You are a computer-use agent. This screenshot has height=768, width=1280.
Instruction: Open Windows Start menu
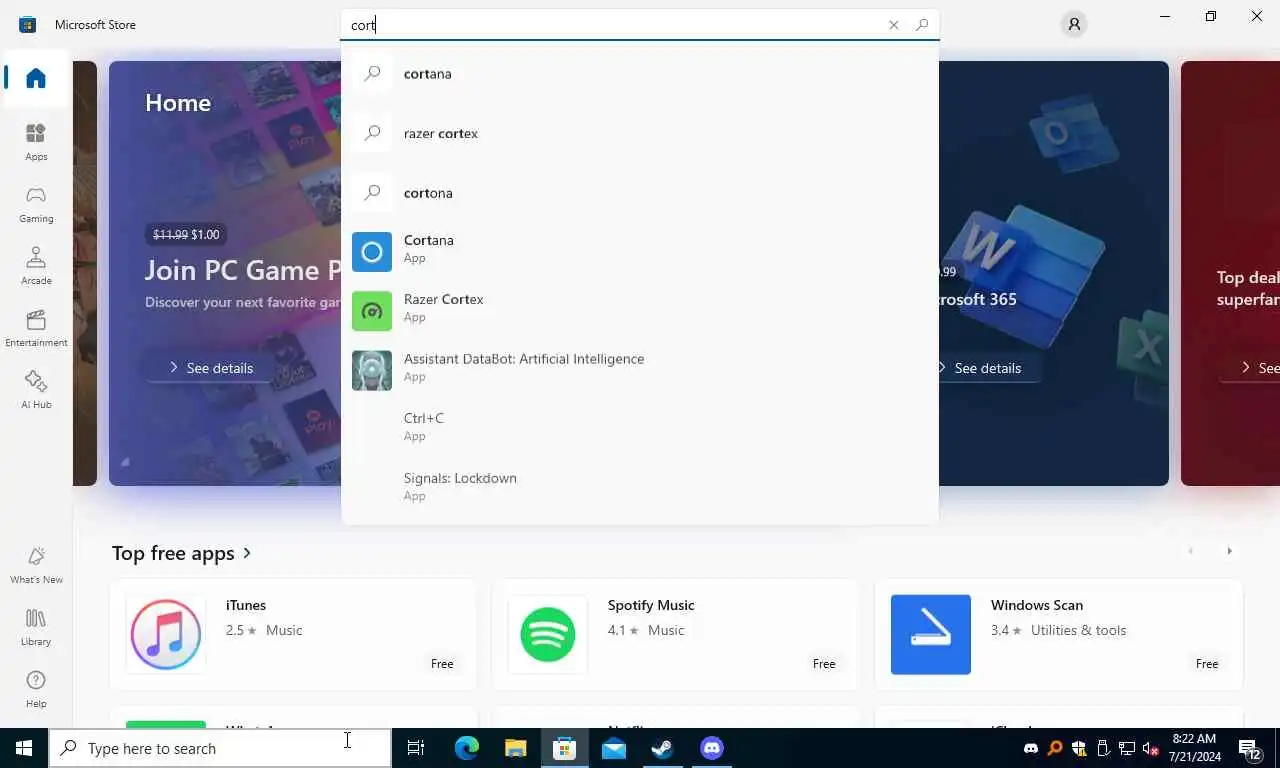point(24,748)
